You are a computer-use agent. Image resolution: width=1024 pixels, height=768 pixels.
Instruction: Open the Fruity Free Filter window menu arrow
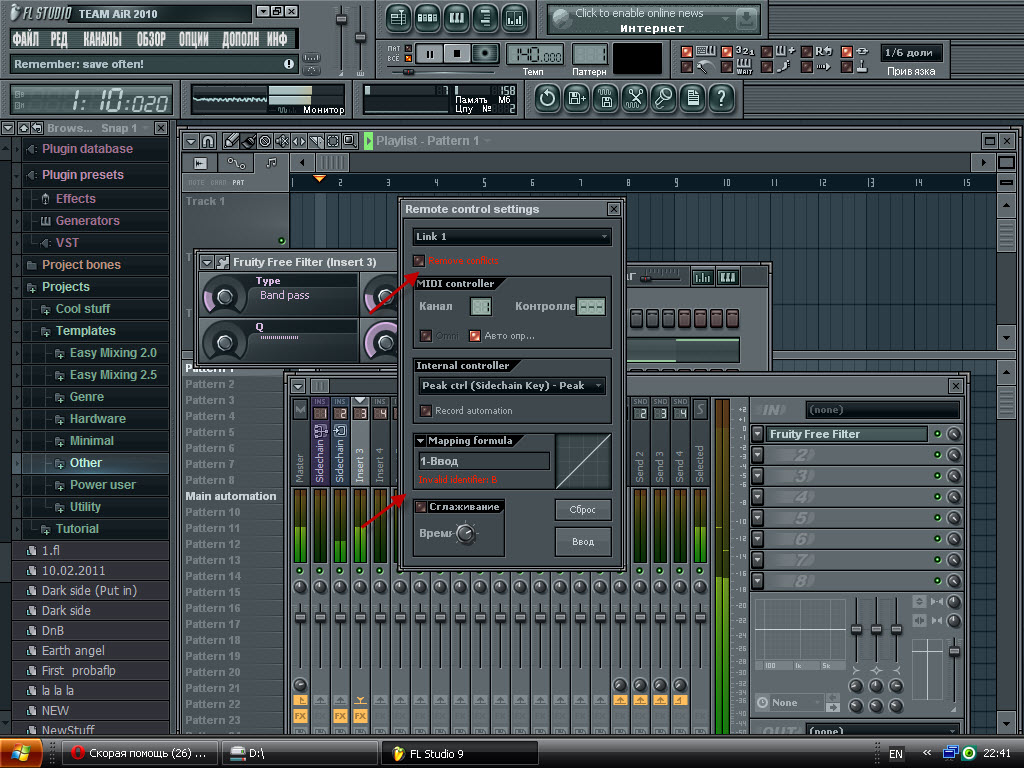pos(207,262)
